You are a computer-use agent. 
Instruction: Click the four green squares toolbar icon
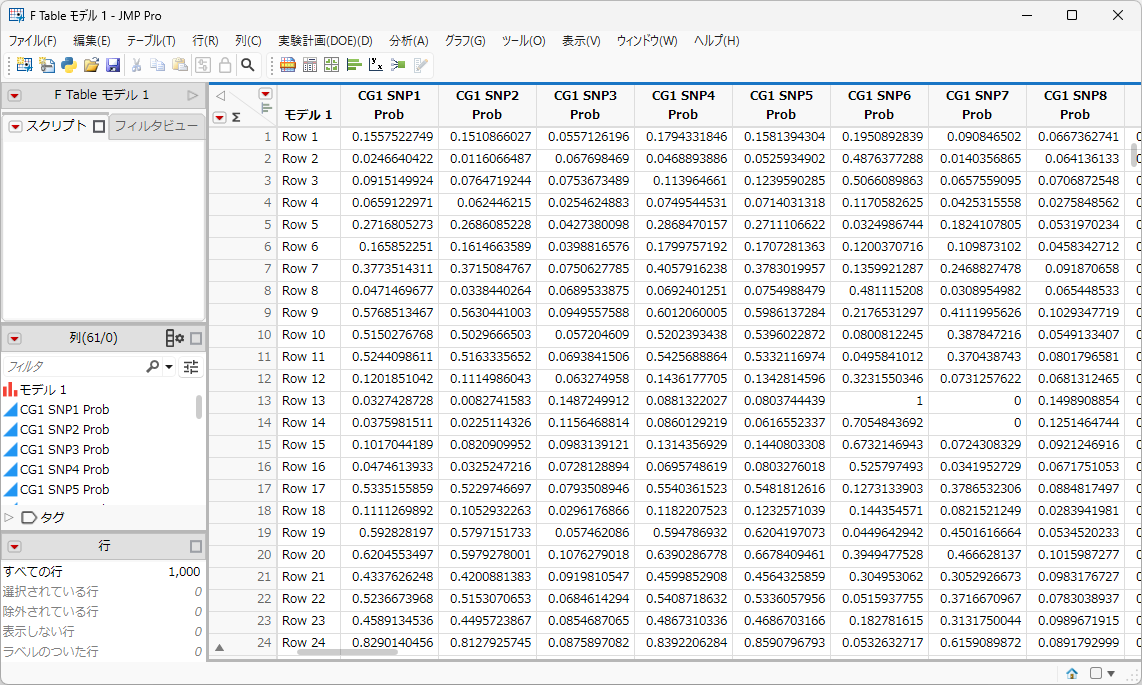pos(331,66)
